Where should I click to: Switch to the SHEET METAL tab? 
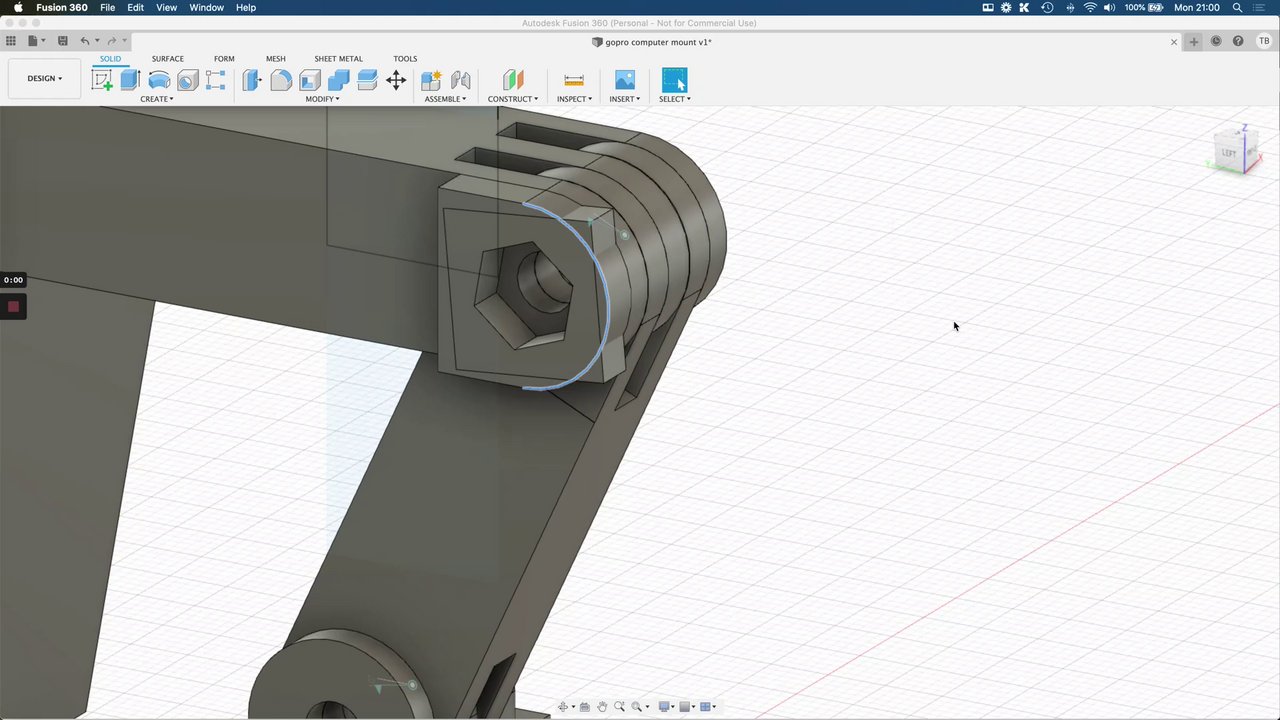(339, 59)
